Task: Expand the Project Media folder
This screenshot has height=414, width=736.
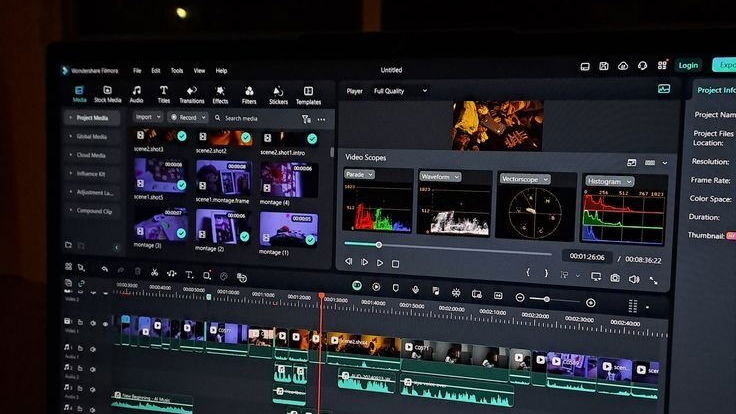Action: [92, 118]
